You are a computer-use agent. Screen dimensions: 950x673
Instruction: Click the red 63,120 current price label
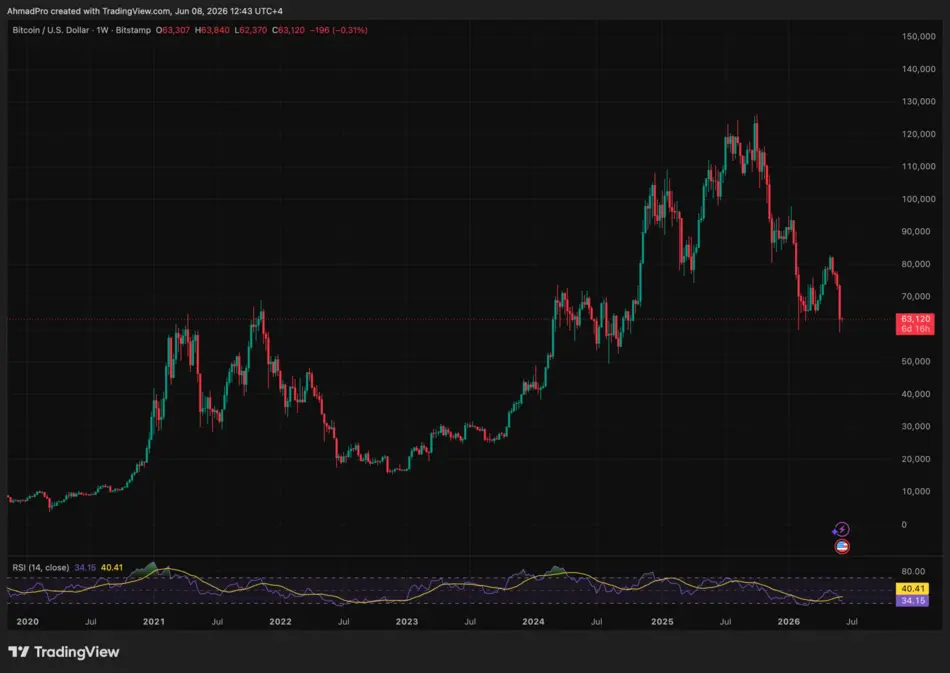915,323
